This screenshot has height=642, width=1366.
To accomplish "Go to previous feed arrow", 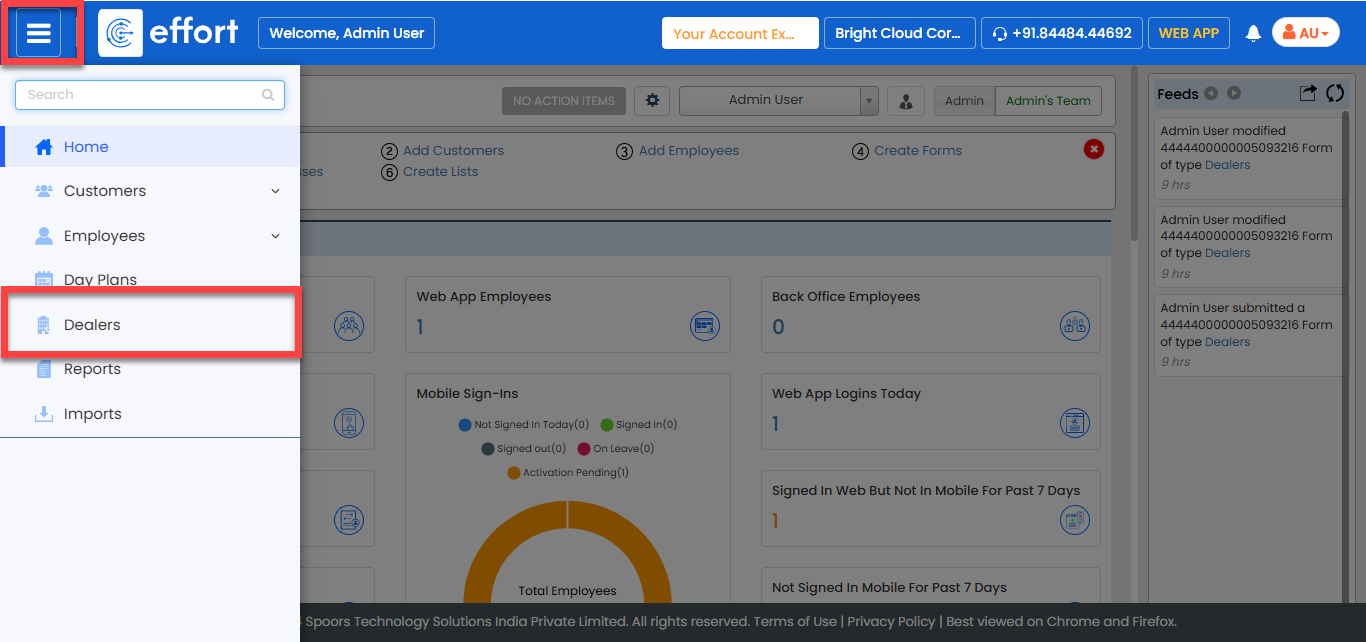I will pyautogui.click(x=1211, y=93).
